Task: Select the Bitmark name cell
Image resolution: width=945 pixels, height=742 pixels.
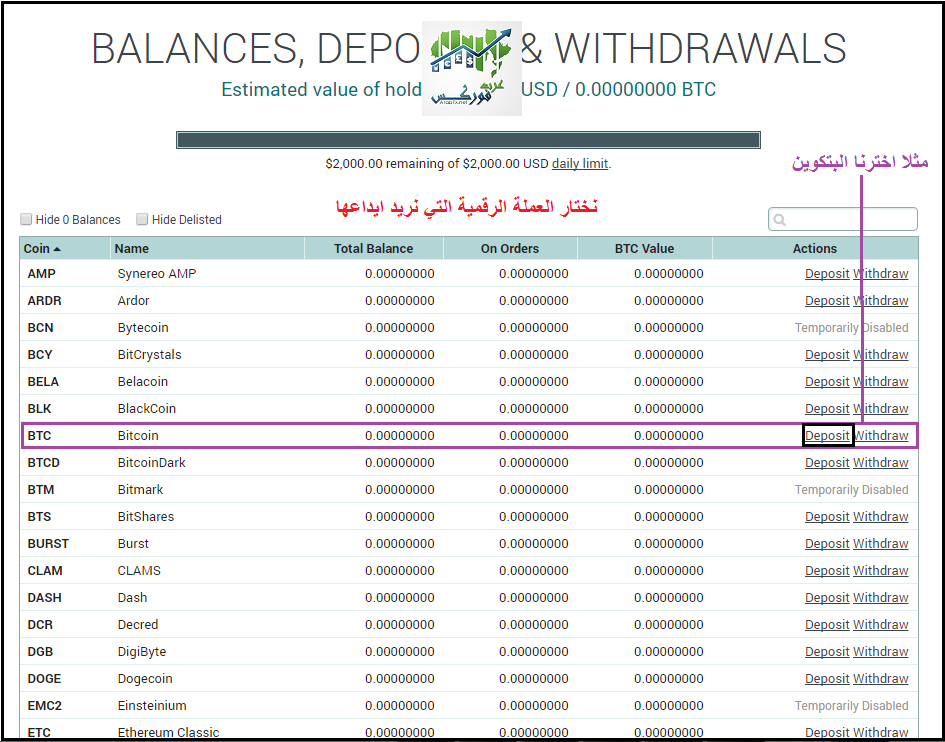Action: [140, 489]
